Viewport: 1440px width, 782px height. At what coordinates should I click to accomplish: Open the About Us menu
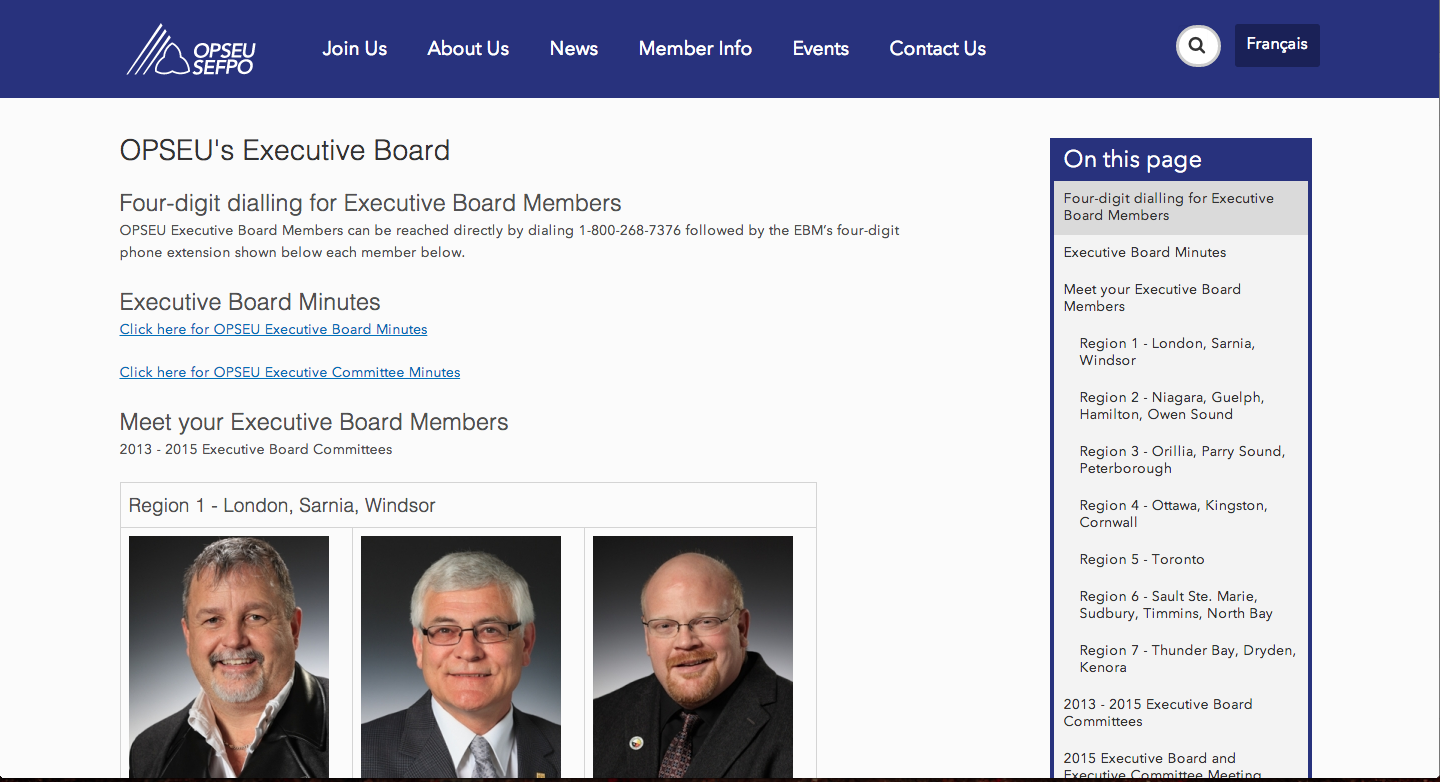click(x=468, y=48)
